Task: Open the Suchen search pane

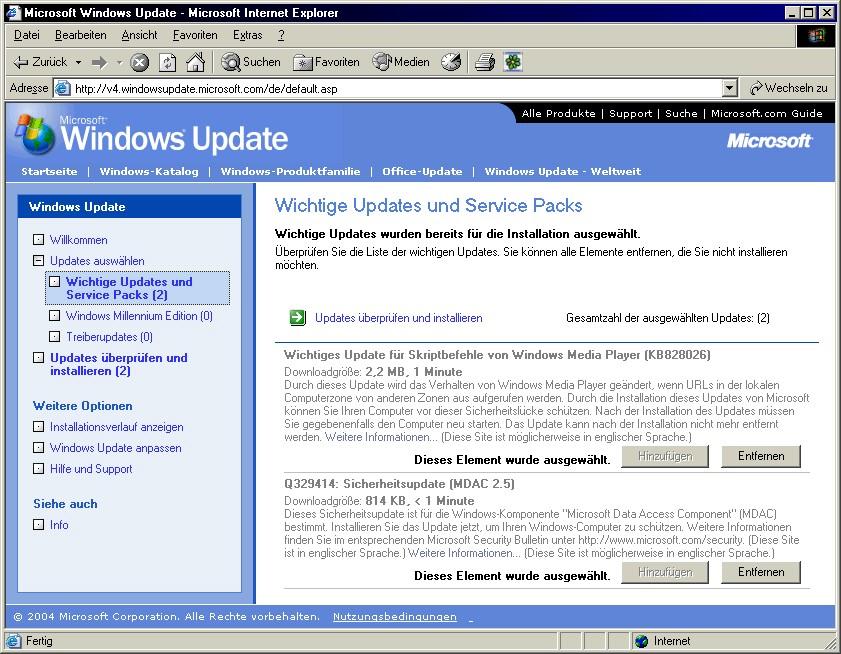Action: [x=250, y=62]
